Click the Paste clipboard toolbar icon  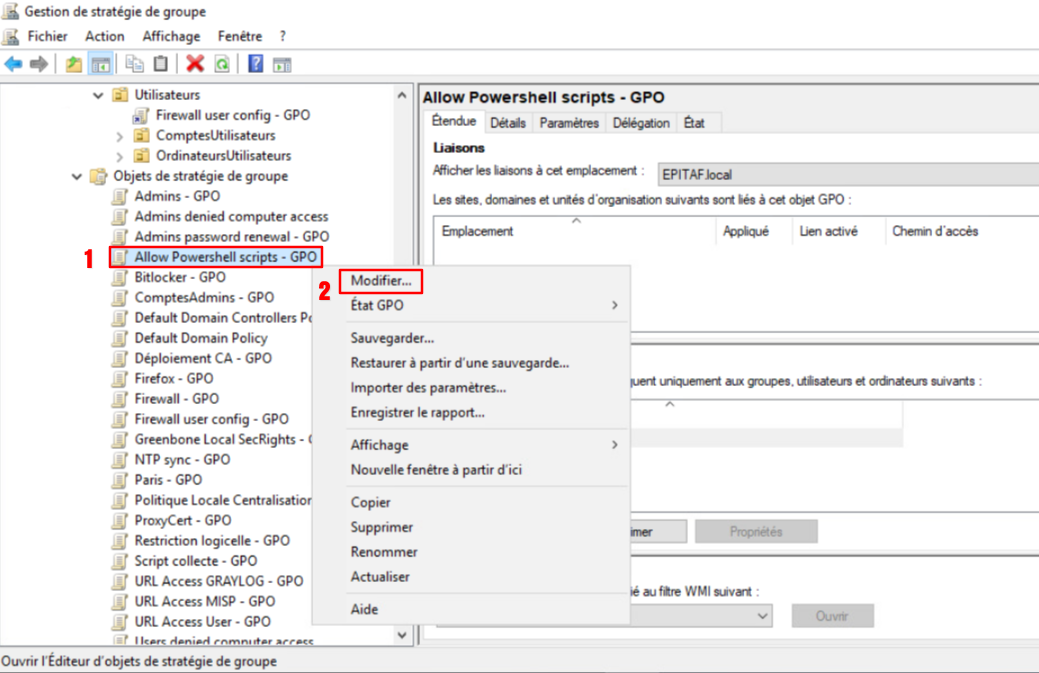tap(160, 64)
